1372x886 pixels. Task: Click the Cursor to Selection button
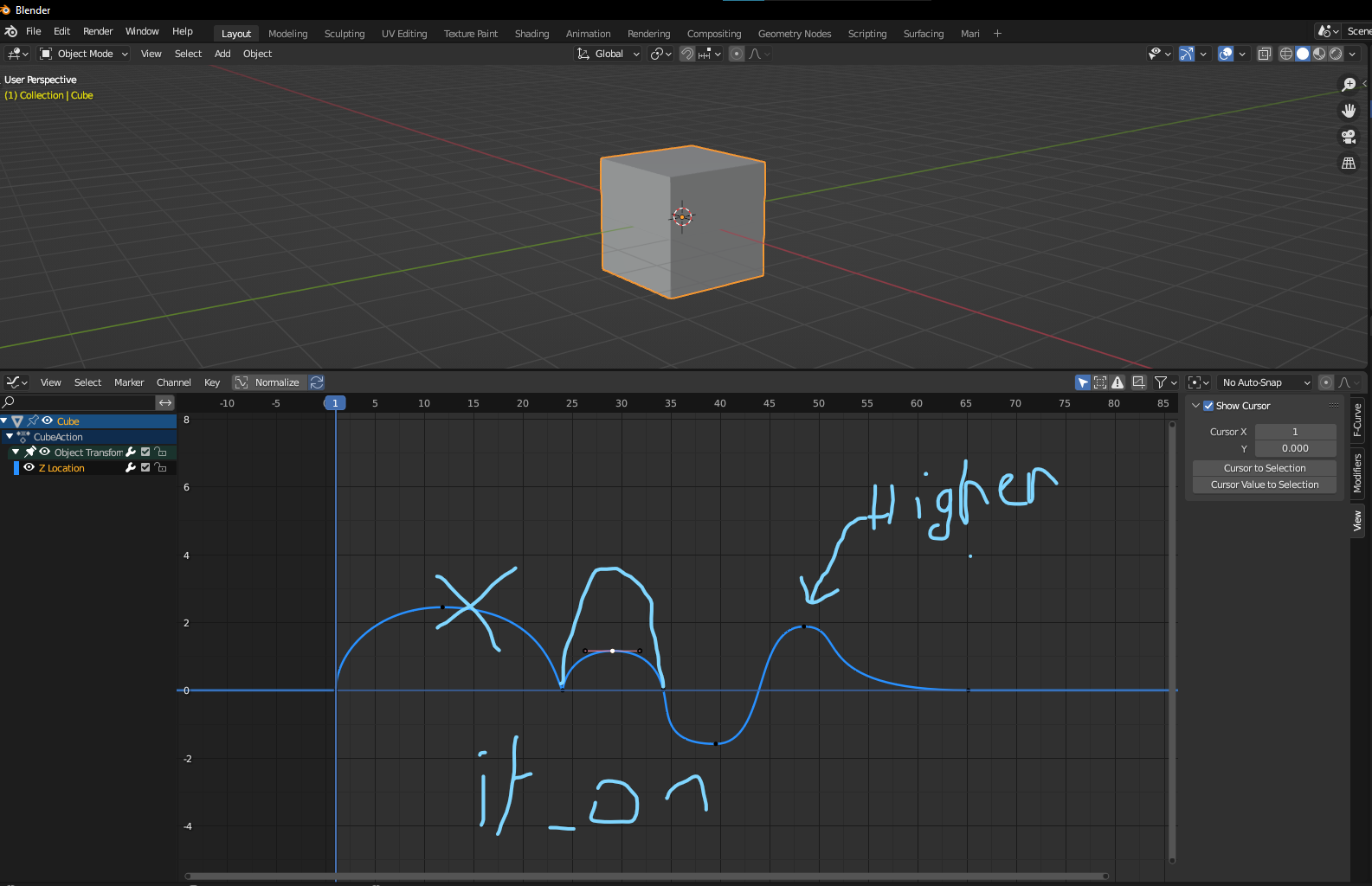pos(1265,468)
